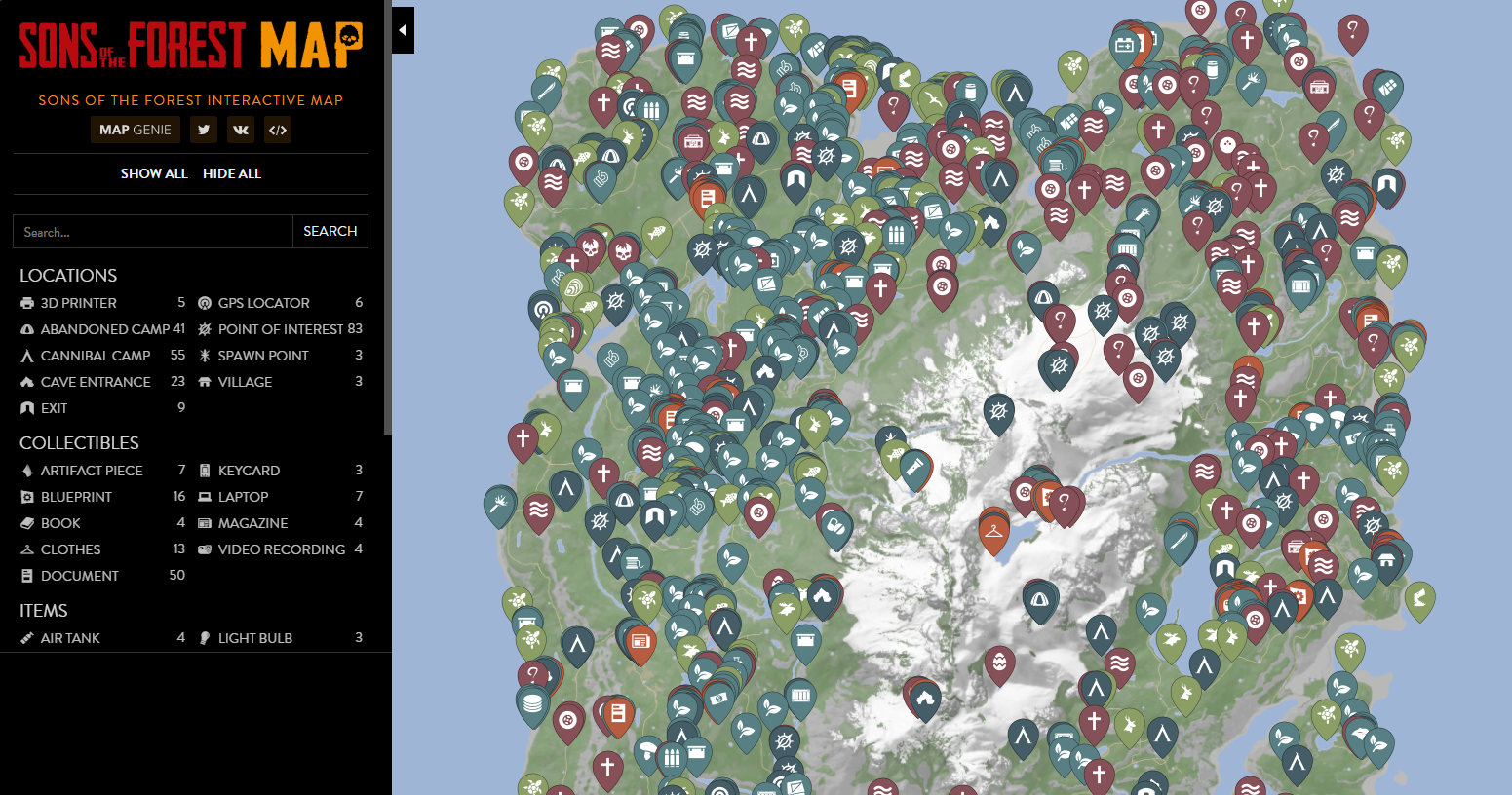Click the printer icon beside 3D PRINTER
The image size is (1512, 795).
tap(27, 303)
